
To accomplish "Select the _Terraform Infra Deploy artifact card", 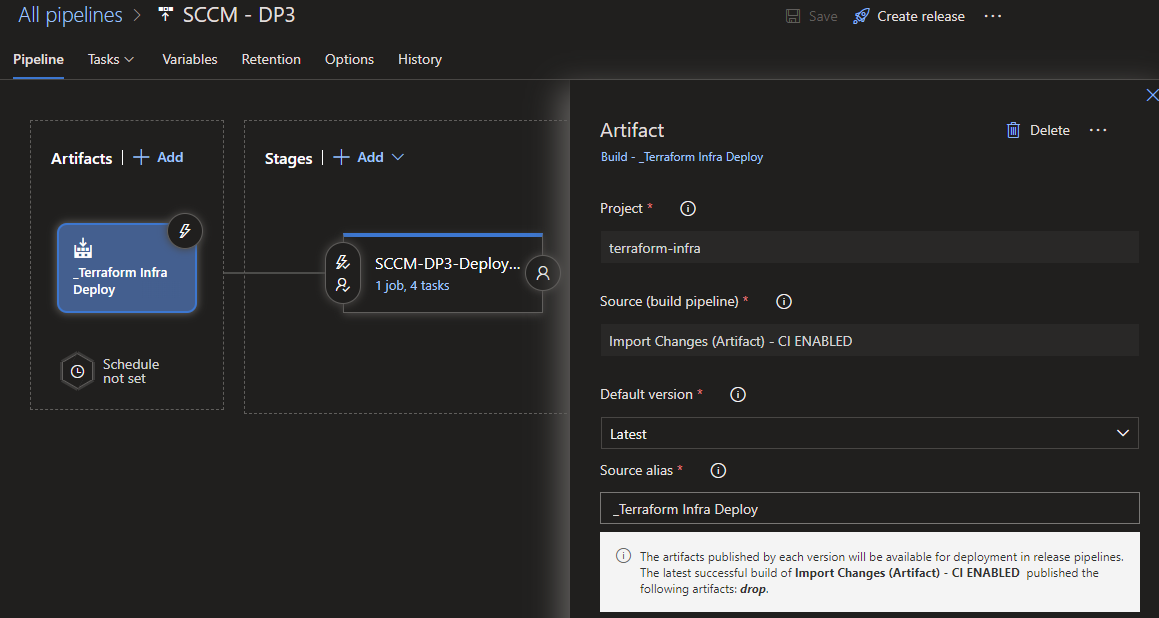I will click(127, 268).
